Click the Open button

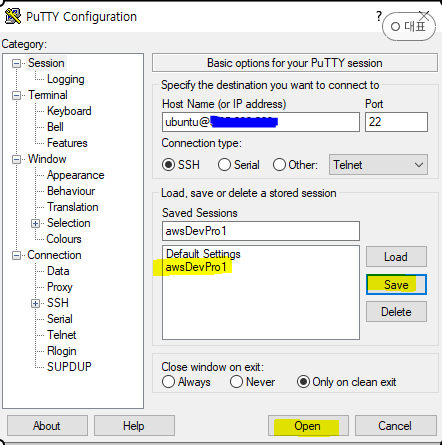(308, 426)
